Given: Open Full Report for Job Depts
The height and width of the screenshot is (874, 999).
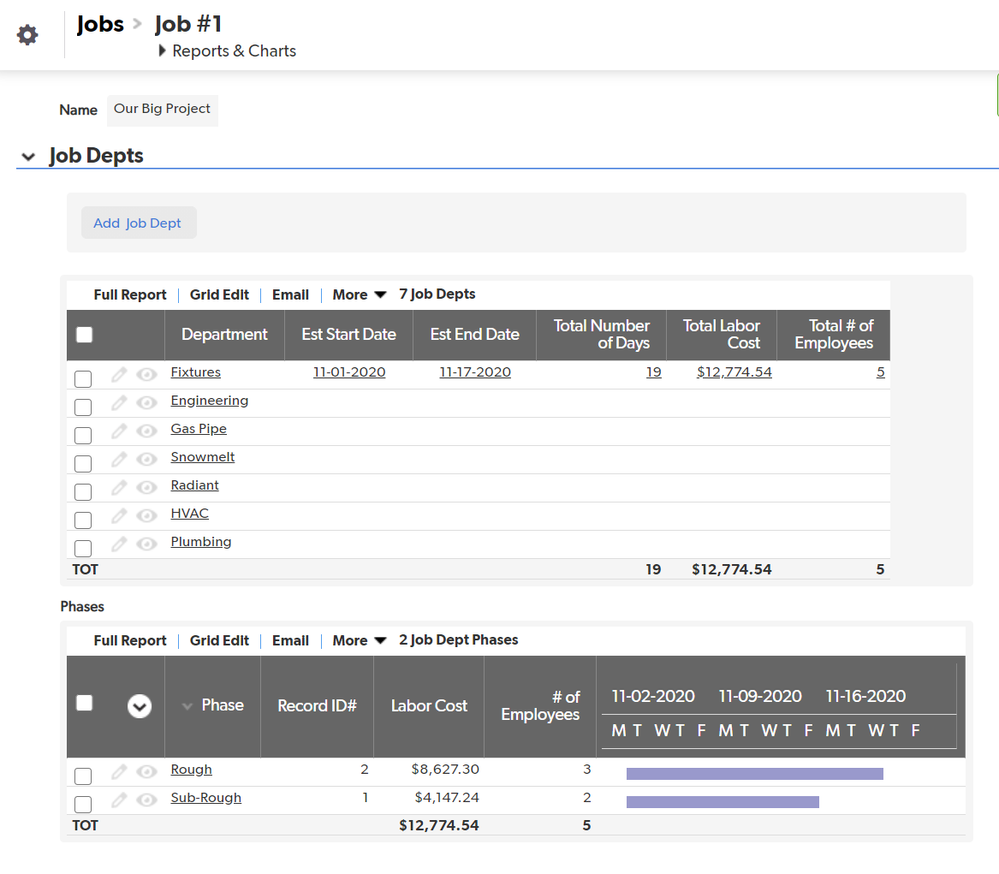Looking at the screenshot, I should pyautogui.click(x=130, y=295).
